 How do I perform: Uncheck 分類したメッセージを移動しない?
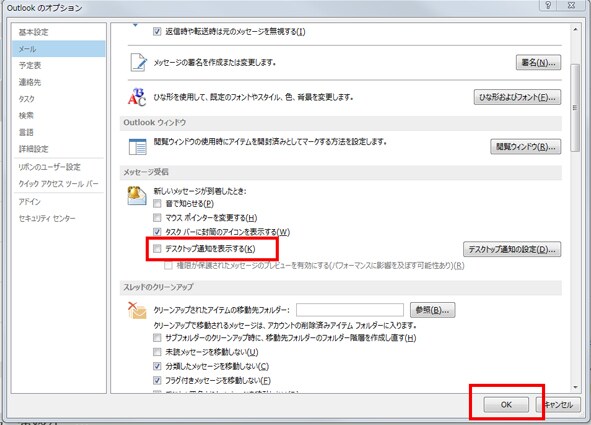pos(157,366)
